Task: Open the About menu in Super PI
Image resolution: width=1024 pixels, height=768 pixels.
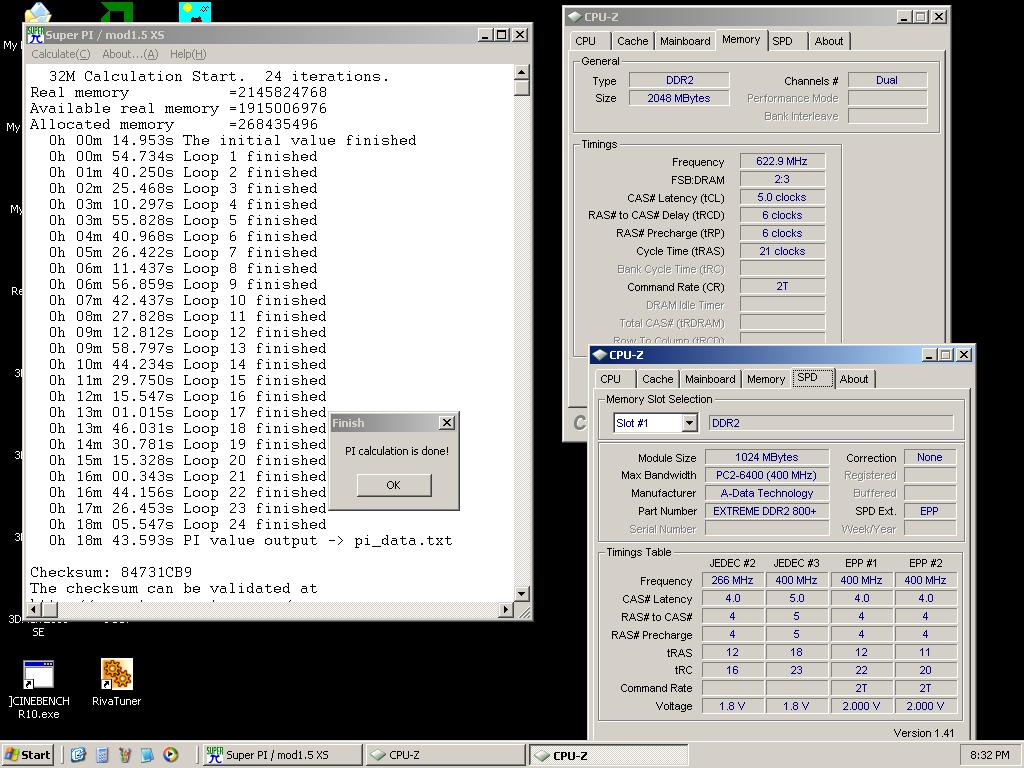Action: point(130,54)
